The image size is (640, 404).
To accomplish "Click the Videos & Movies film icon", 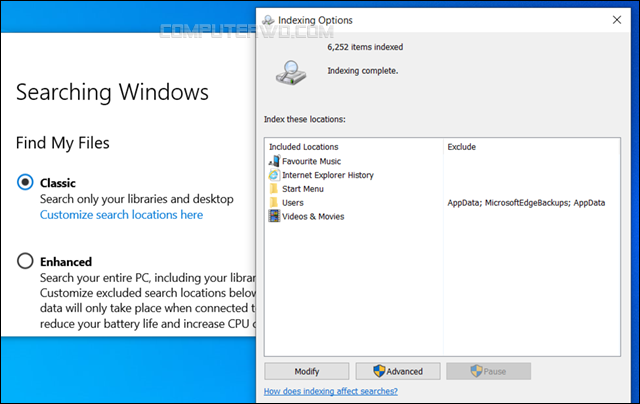I will pos(274,216).
